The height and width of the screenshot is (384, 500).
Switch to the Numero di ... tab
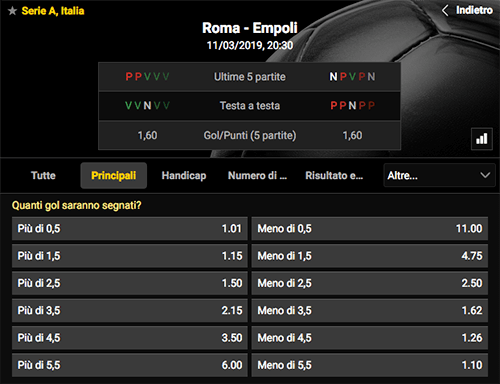257,175
